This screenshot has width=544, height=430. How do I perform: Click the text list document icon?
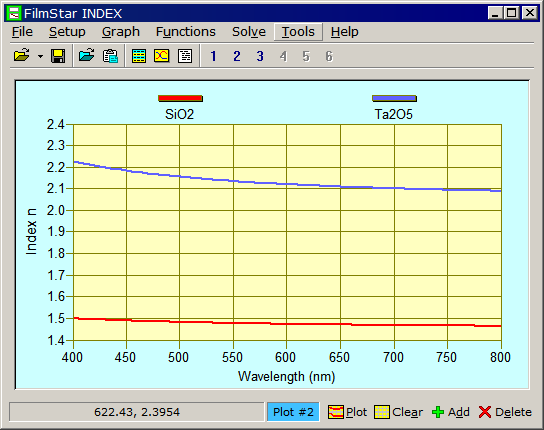point(185,56)
